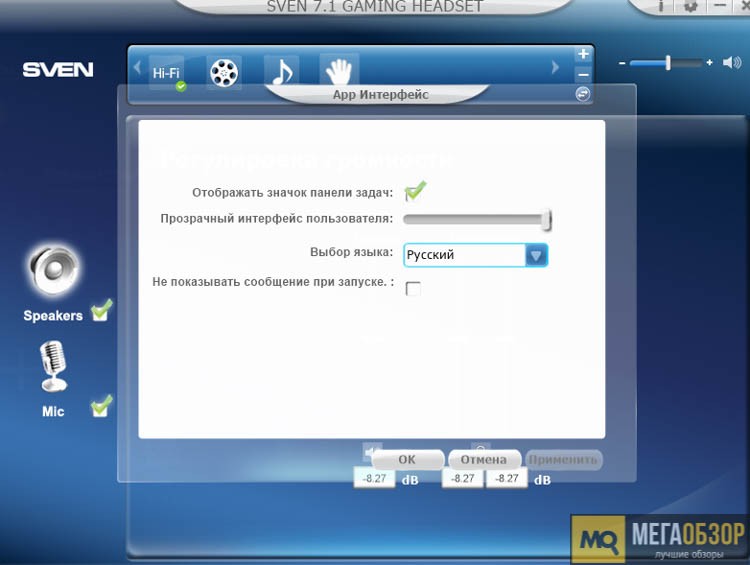Click the Отмена button

484,460
